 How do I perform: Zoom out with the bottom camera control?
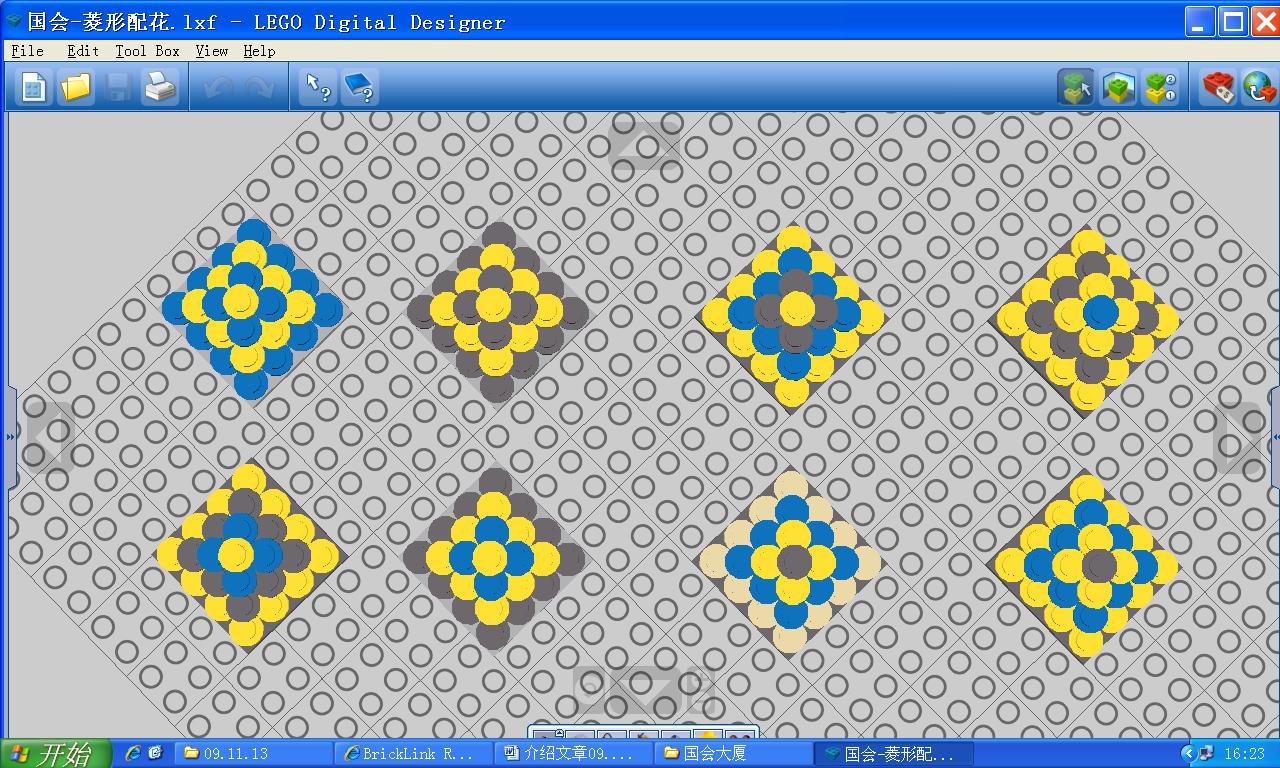coord(591,690)
